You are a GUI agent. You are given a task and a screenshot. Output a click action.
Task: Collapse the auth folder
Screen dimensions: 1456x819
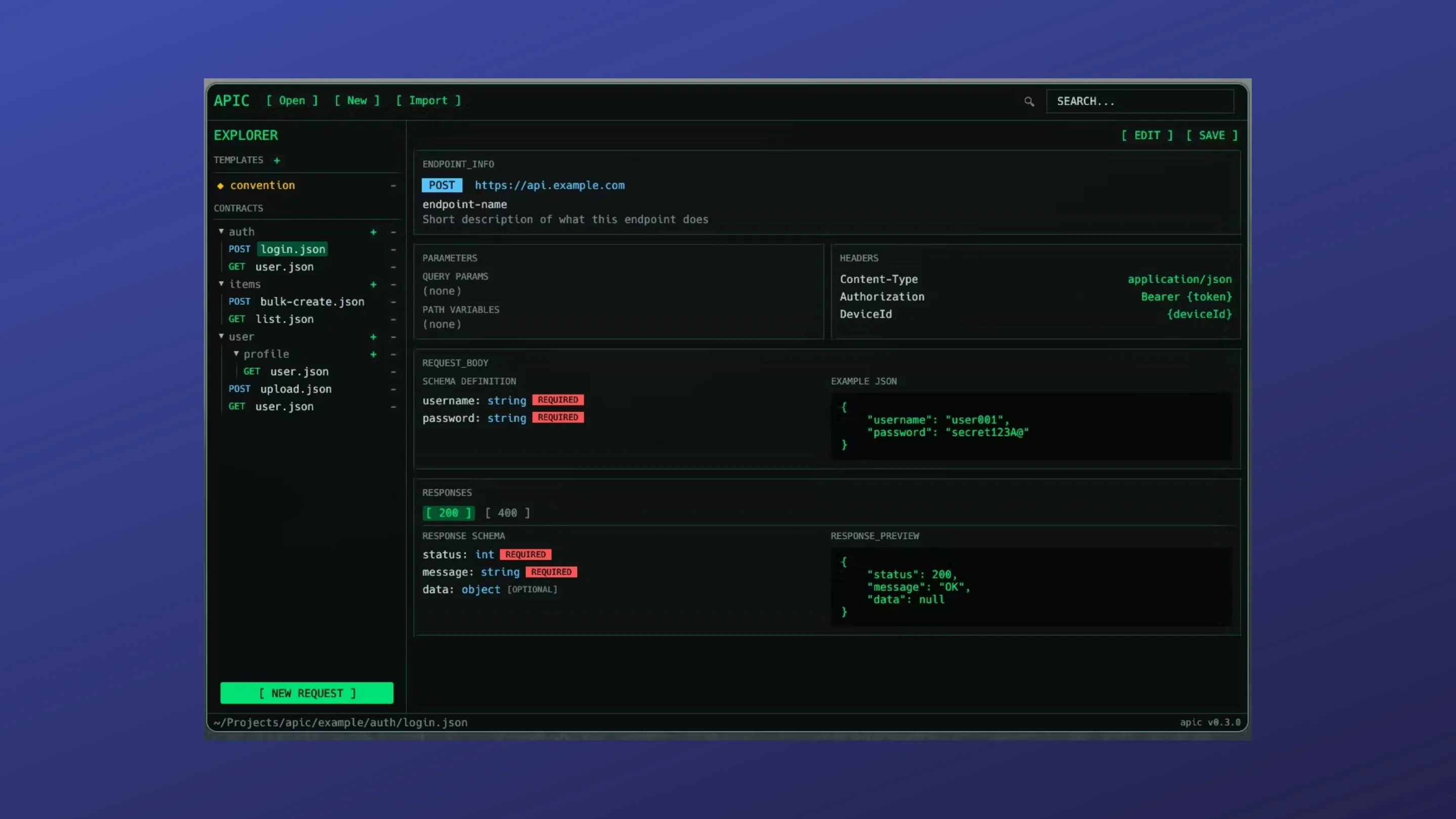221,231
